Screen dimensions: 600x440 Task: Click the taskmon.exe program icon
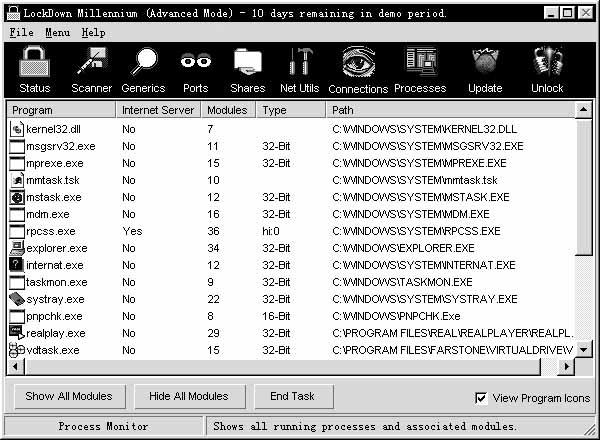click(16, 282)
